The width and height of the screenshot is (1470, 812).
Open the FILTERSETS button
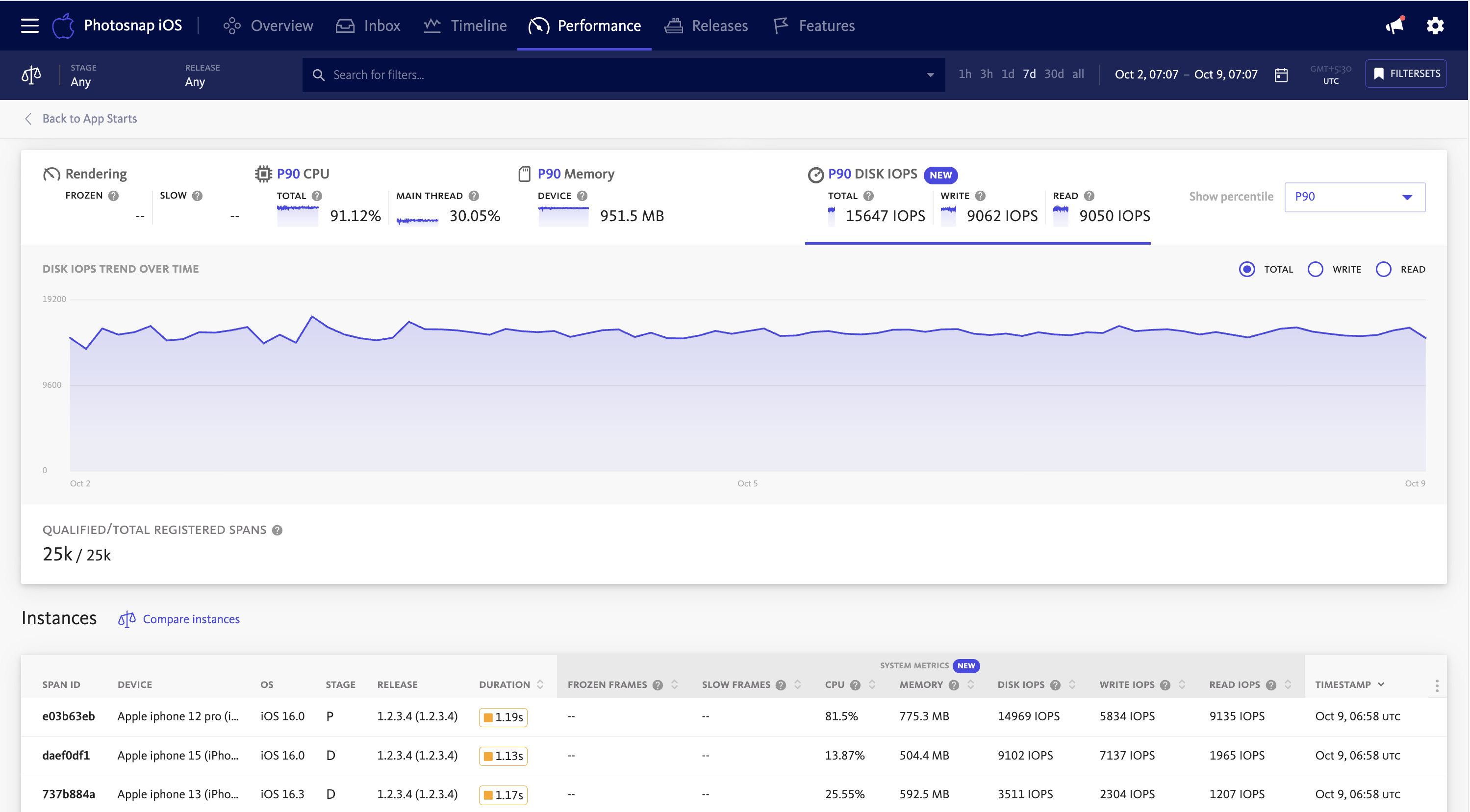pos(1405,74)
